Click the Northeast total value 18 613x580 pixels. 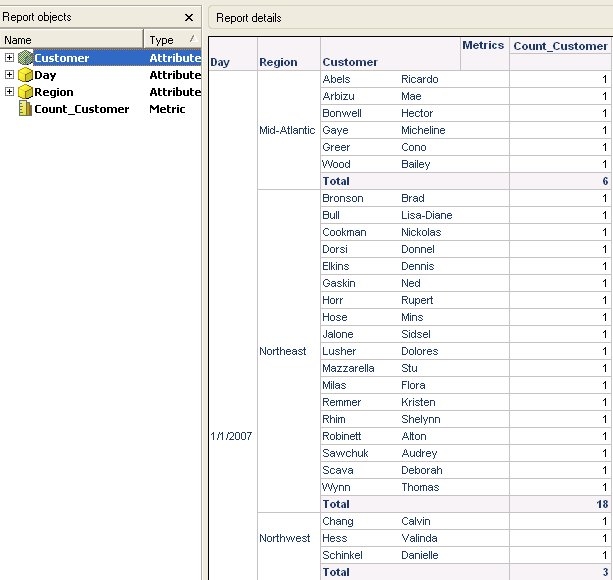(x=602, y=504)
